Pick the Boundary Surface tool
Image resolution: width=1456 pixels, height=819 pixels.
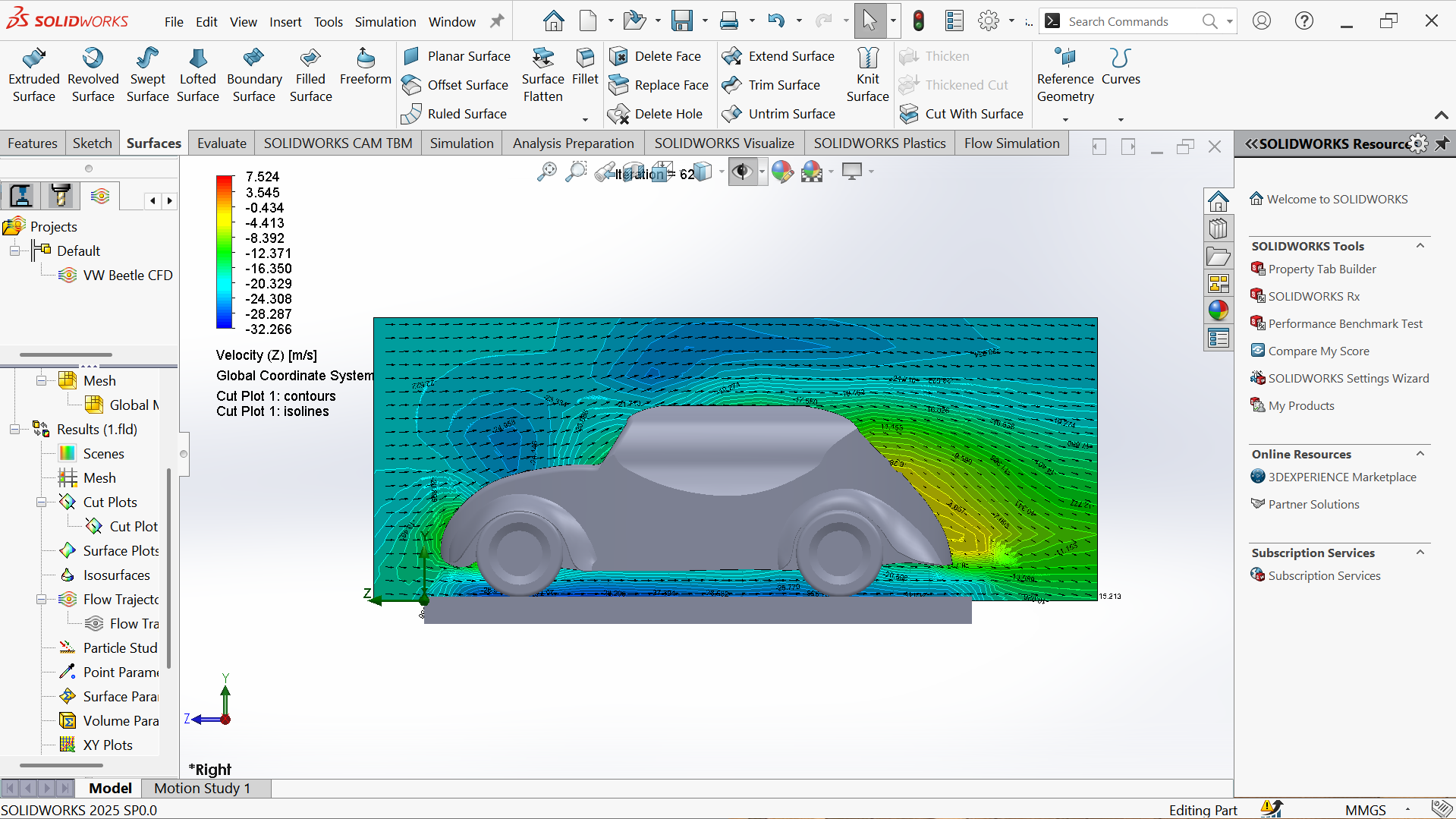click(x=254, y=75)
